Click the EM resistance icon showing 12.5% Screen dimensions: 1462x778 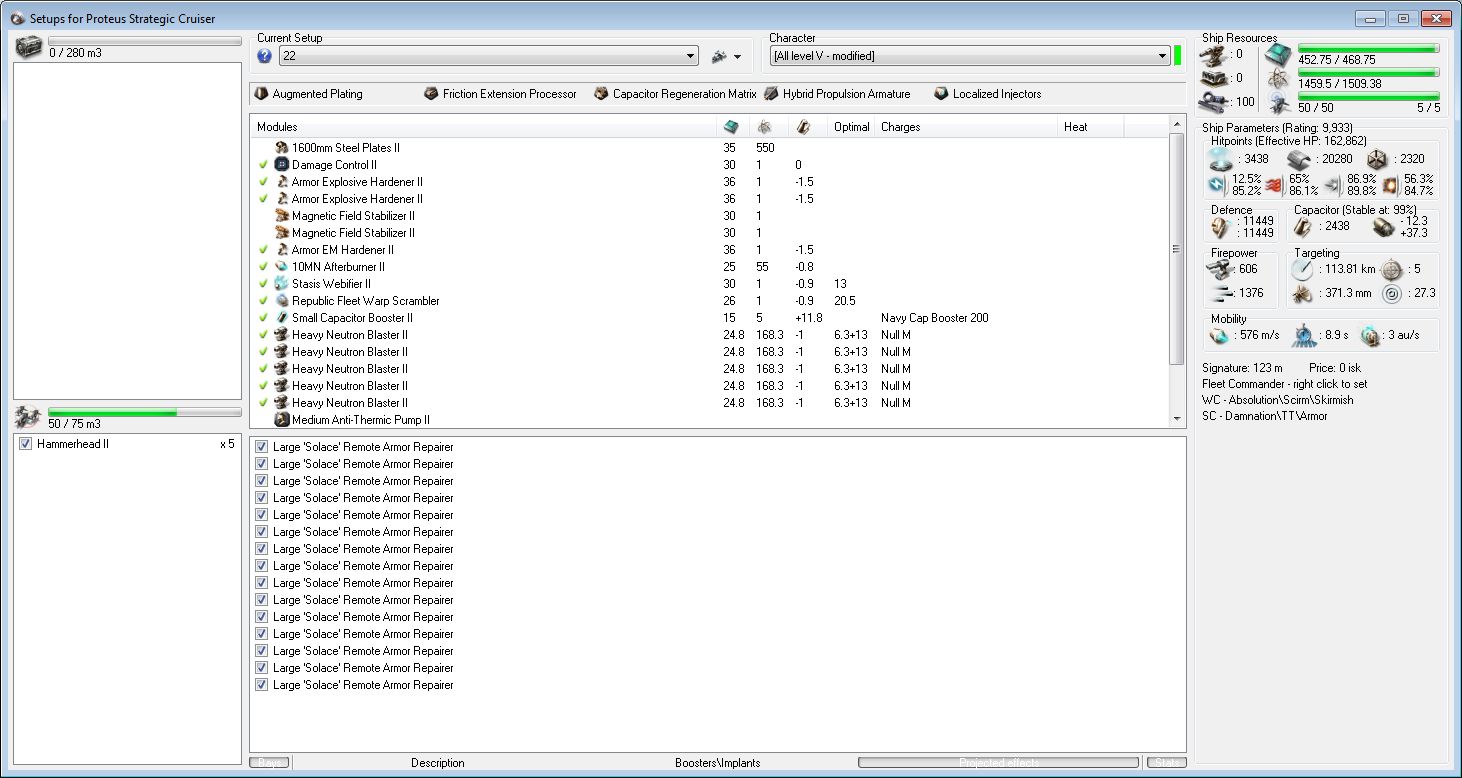point(1216,184)
